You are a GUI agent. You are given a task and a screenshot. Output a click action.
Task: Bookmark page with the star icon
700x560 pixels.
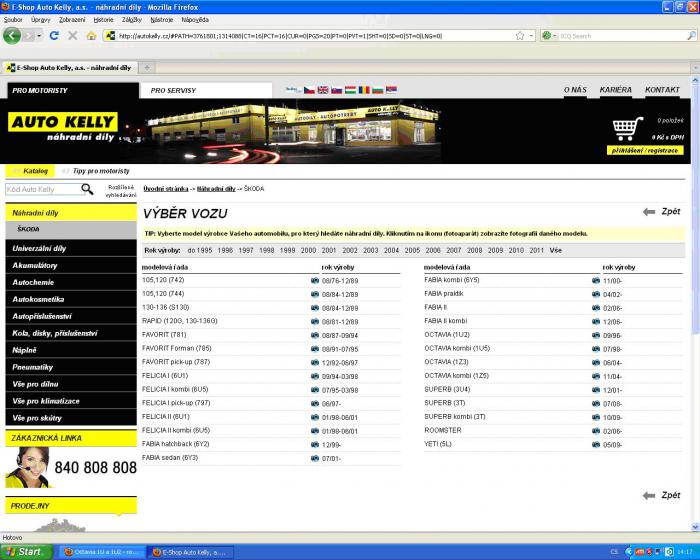[519, 36]
